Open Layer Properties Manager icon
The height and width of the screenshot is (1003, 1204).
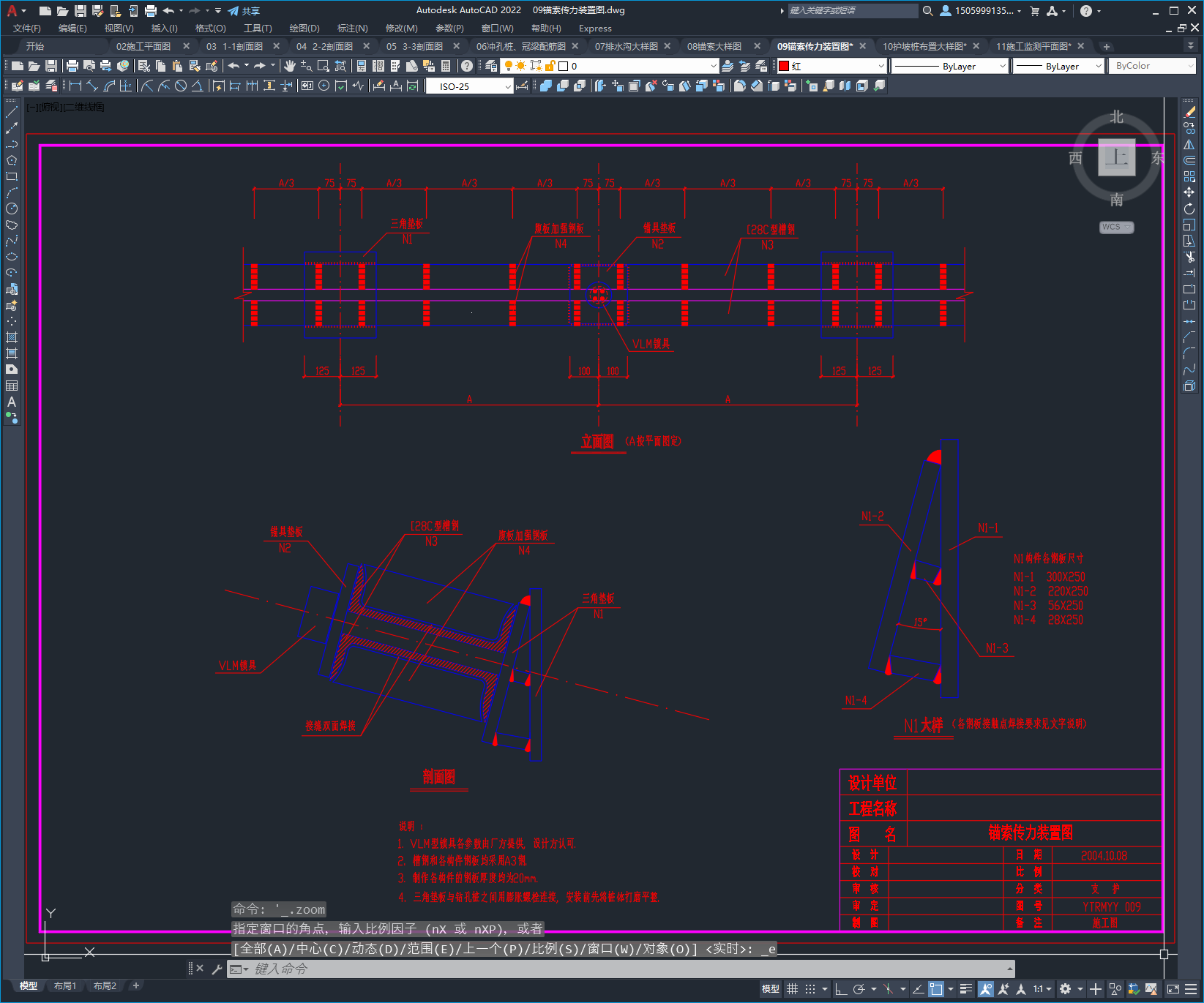(x=491, y=66)
